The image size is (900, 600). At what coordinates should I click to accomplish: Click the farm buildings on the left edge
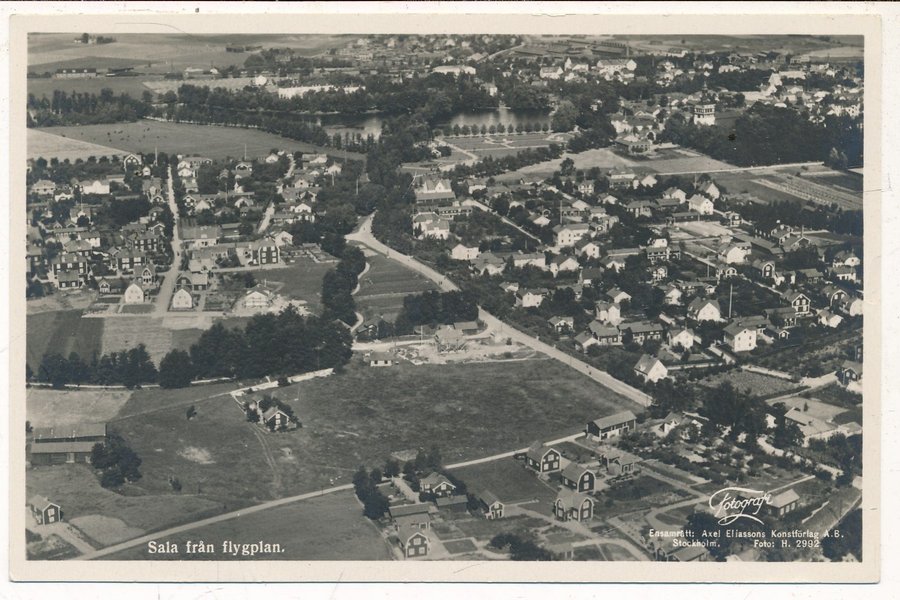pyautogui.click(x=67, y=443)
